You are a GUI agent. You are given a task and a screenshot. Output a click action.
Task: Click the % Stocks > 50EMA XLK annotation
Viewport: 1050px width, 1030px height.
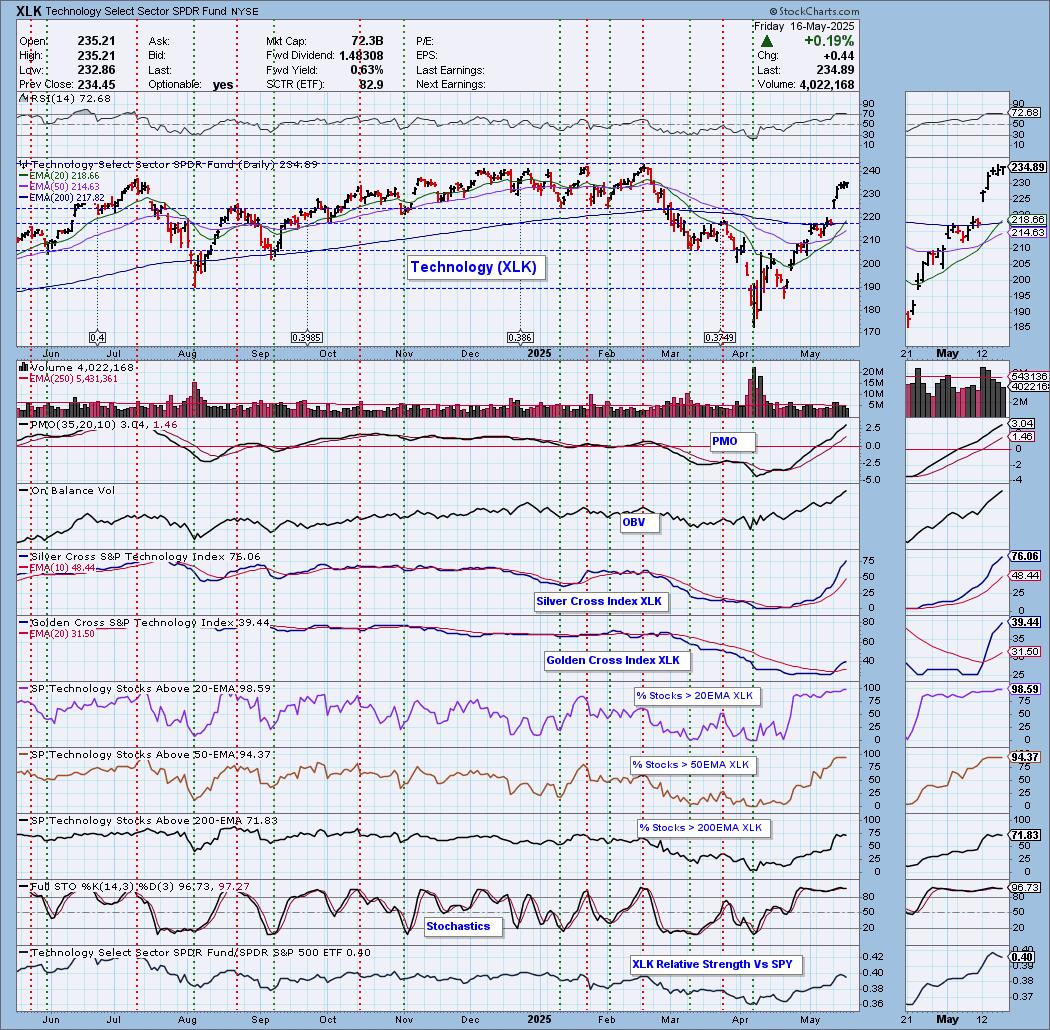691,765
